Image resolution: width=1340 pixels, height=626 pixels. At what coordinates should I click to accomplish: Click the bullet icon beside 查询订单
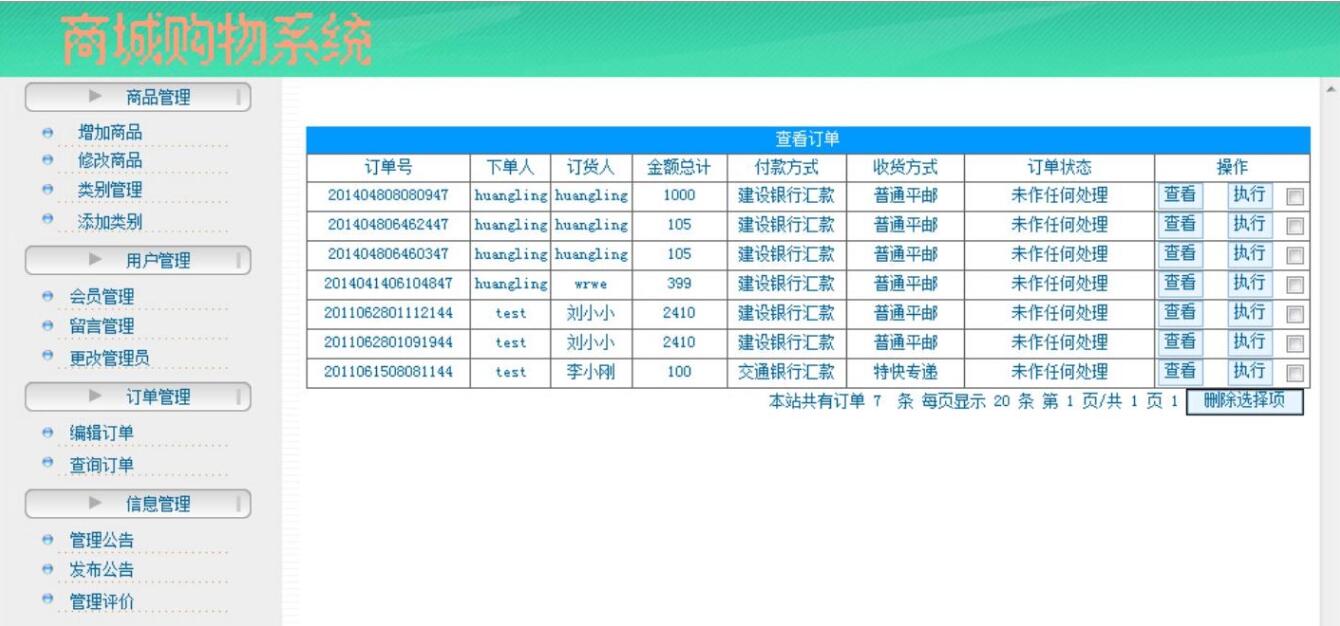click(x=47, y=464)
